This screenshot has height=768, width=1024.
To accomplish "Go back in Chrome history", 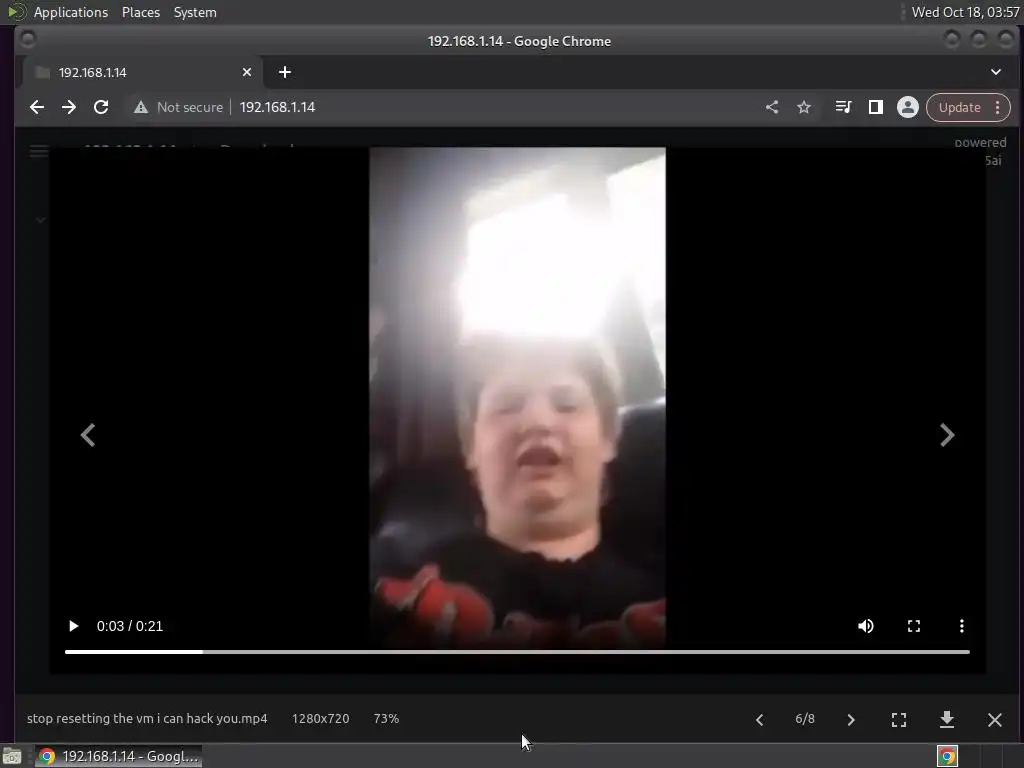I will (37, 107).
